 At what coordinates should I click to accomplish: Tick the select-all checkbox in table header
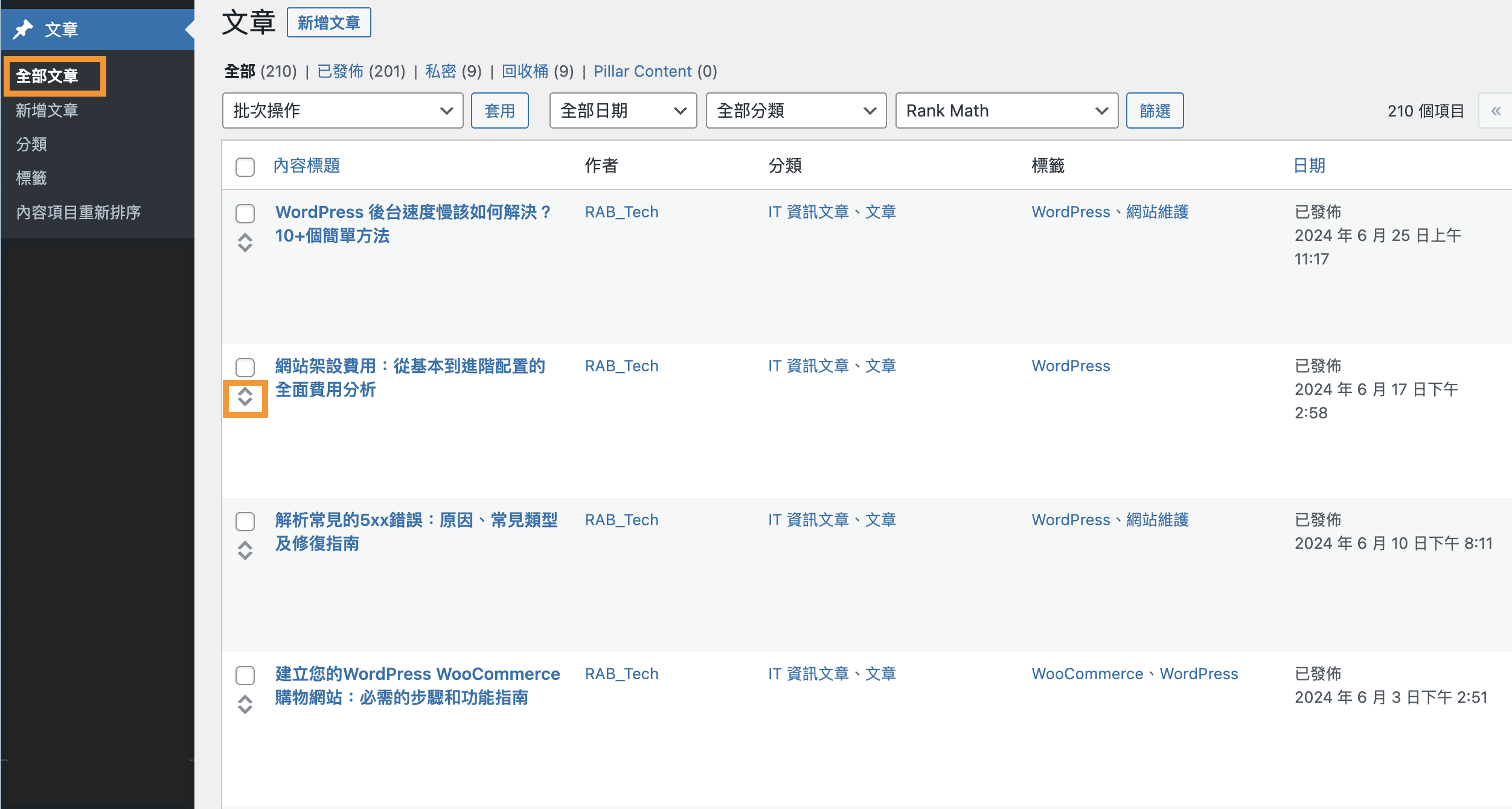pos(245,167)
